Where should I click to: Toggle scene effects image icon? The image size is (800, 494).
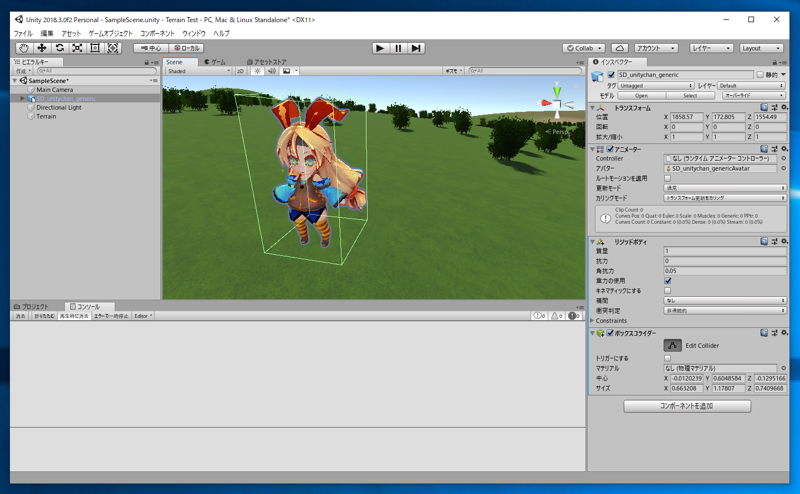287,71
